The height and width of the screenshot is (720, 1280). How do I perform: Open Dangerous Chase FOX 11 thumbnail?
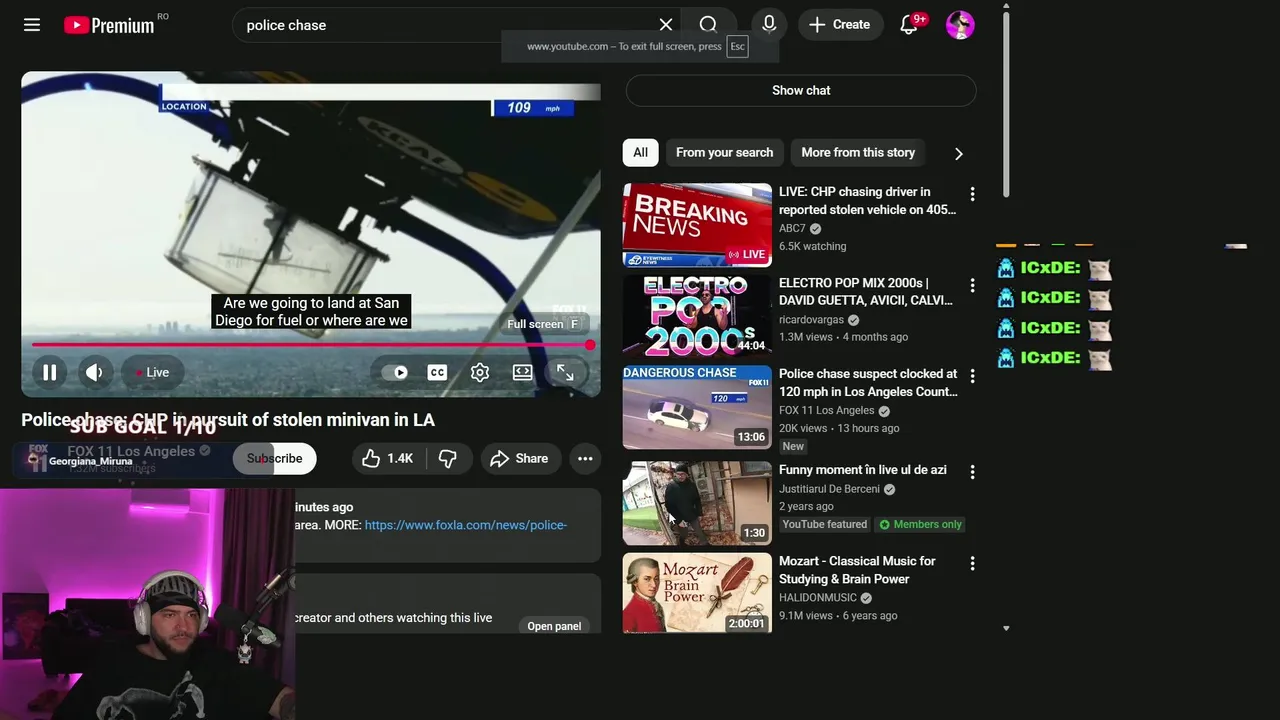697,407
